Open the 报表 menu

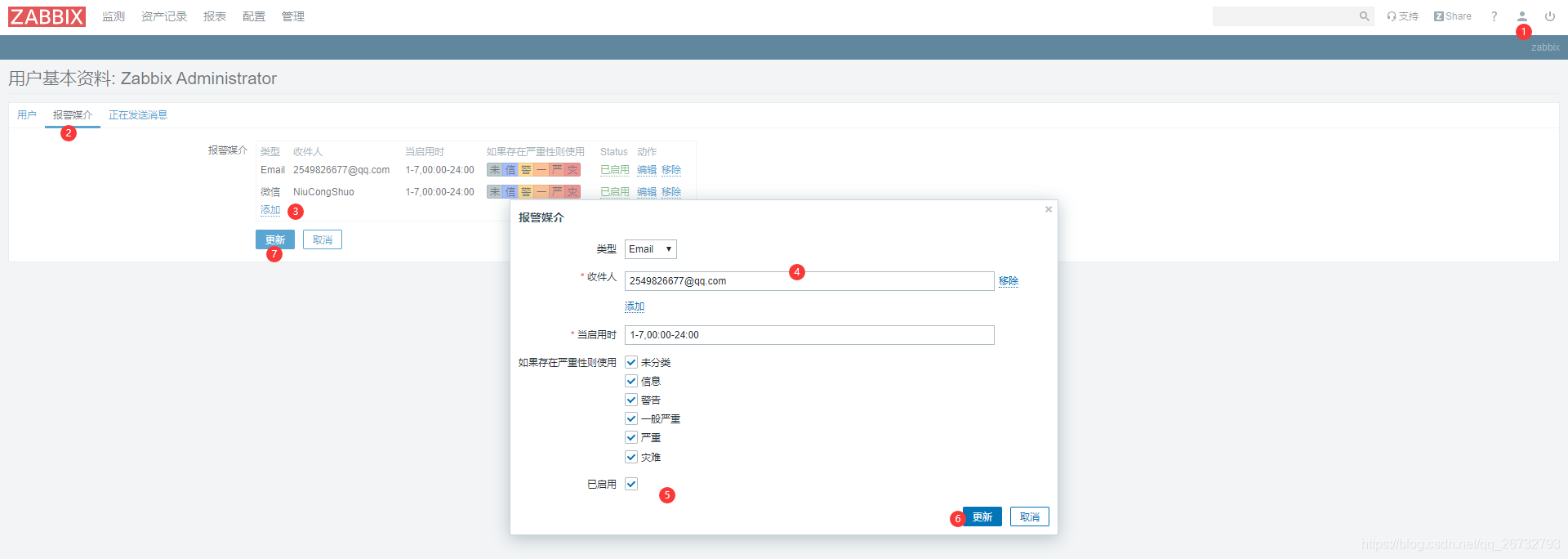coord(215,16)
